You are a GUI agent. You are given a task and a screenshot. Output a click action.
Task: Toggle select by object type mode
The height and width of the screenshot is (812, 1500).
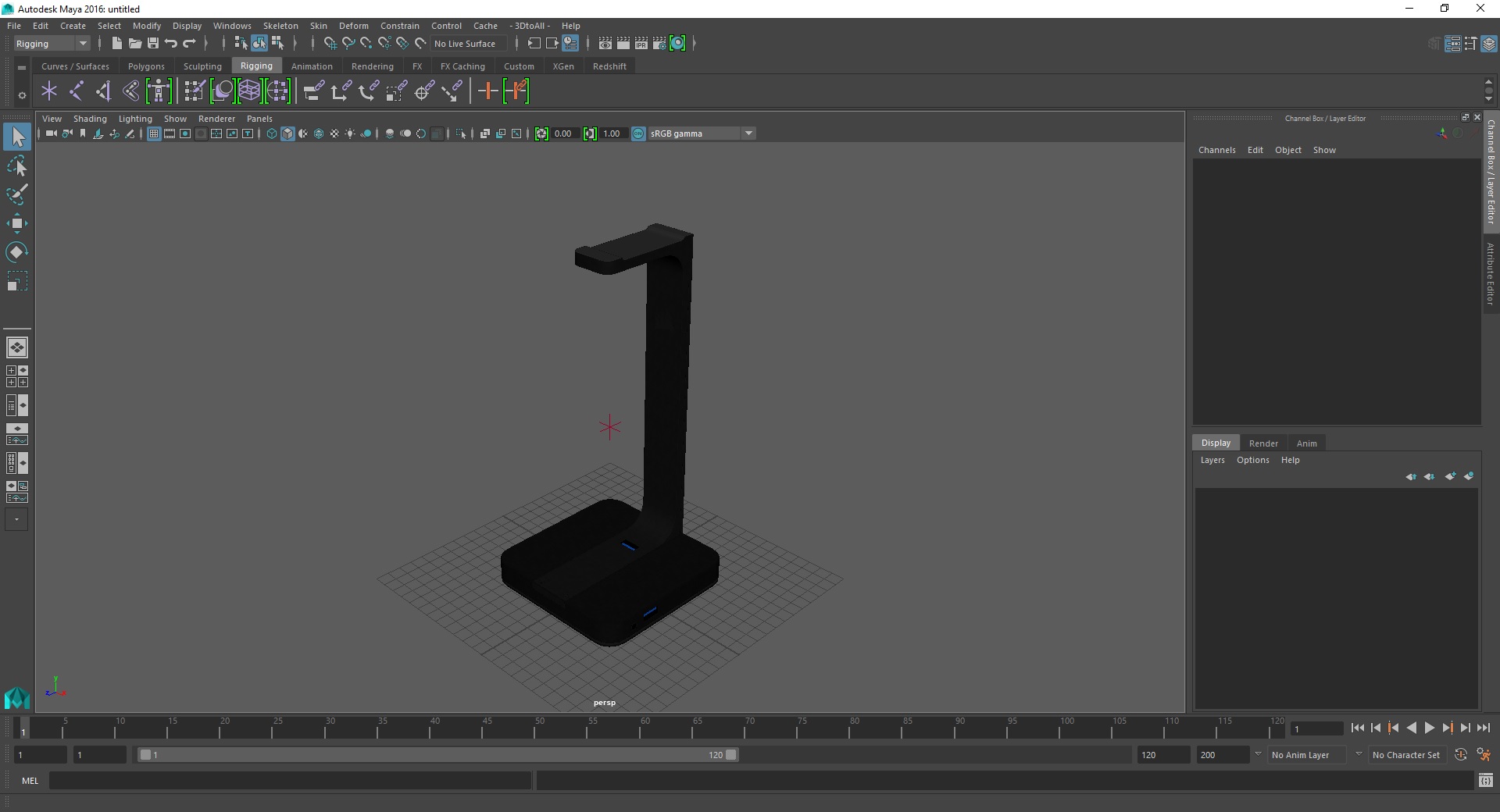click(259, 44)
